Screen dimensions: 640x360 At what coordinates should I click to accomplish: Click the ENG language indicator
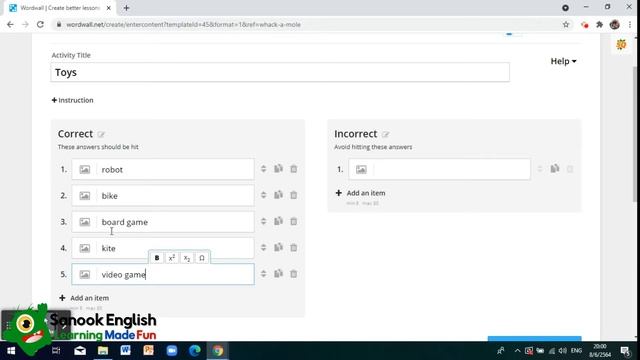click(576, 351)
